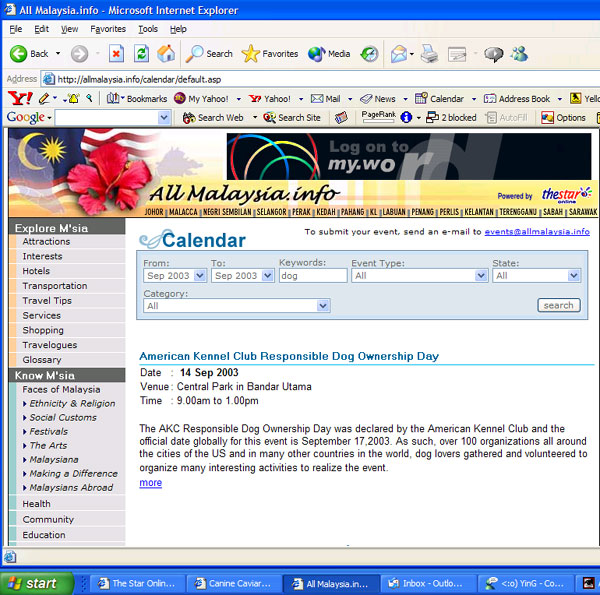Open Festivals in Know M'sia sidebar
Viewport: 600px width, 595px height.
click(x=49, y=432)
